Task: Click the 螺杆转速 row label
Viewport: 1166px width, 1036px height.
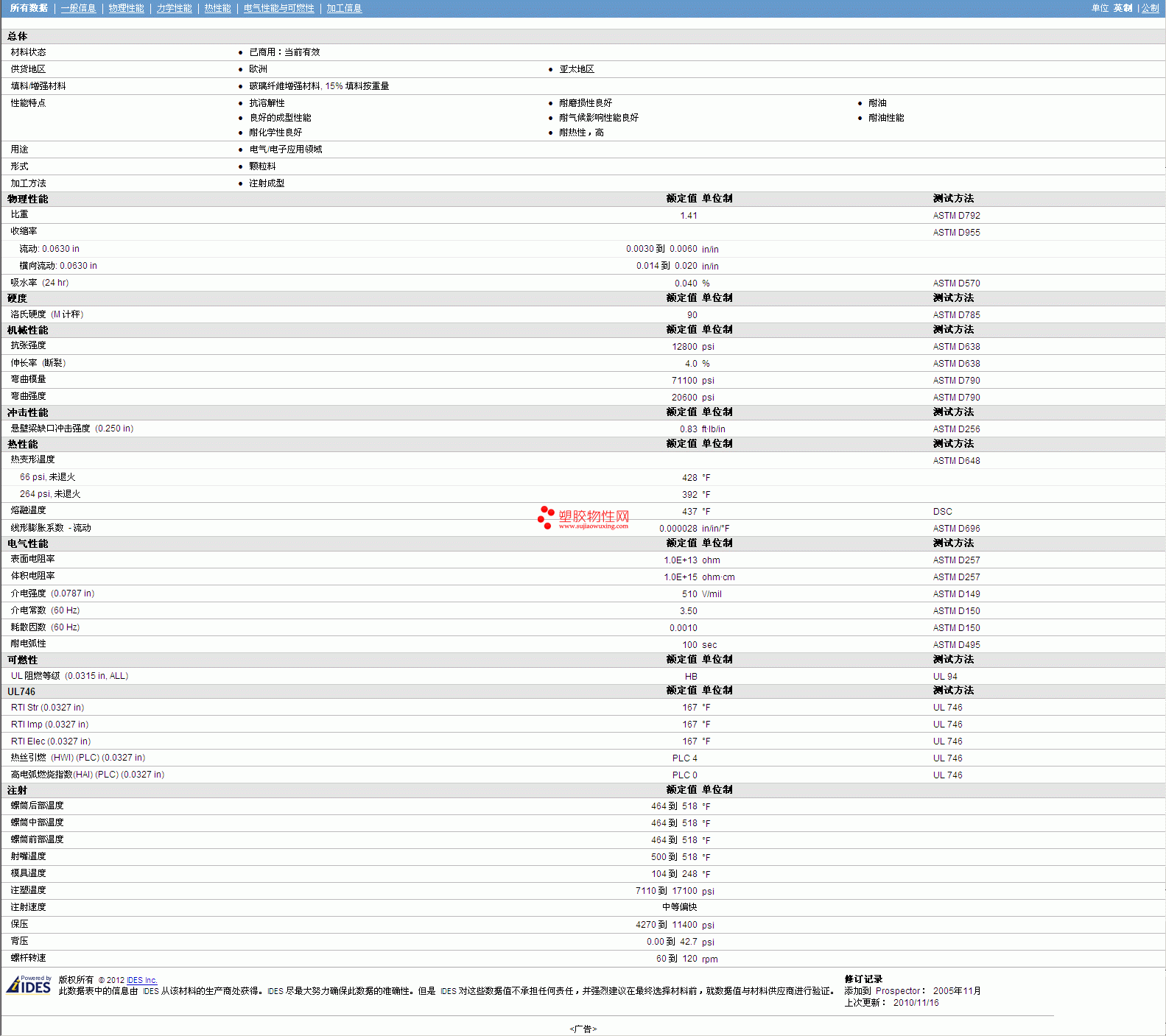Action: tap(28, 958)
